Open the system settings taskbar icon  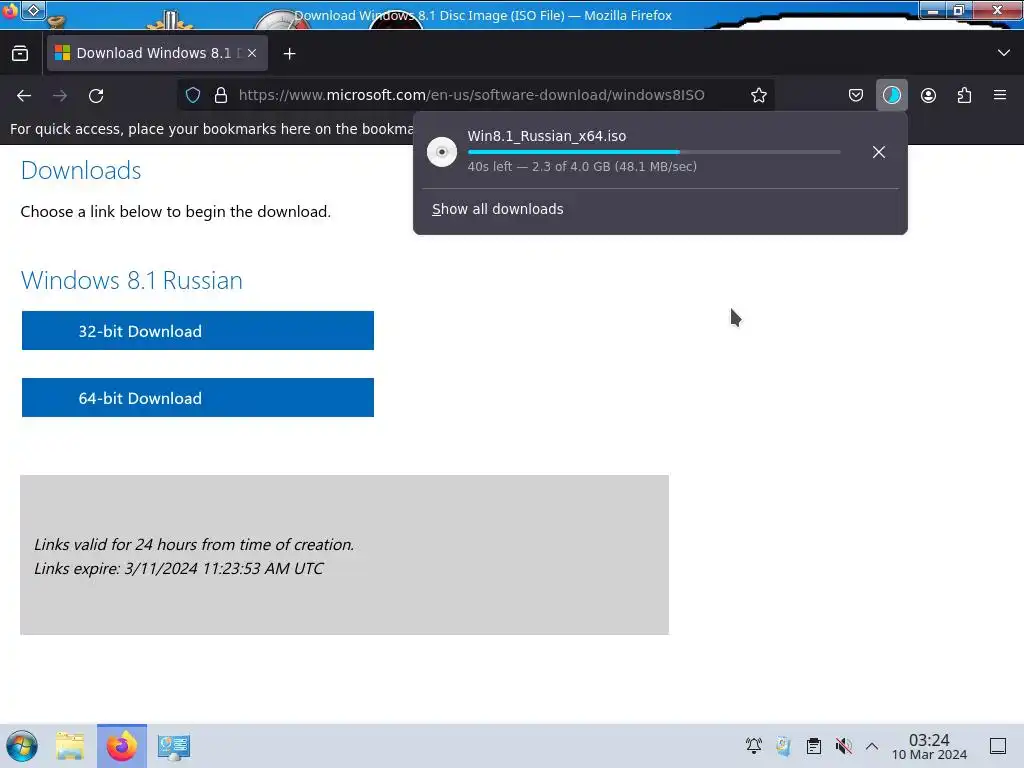tap(174, 746)
